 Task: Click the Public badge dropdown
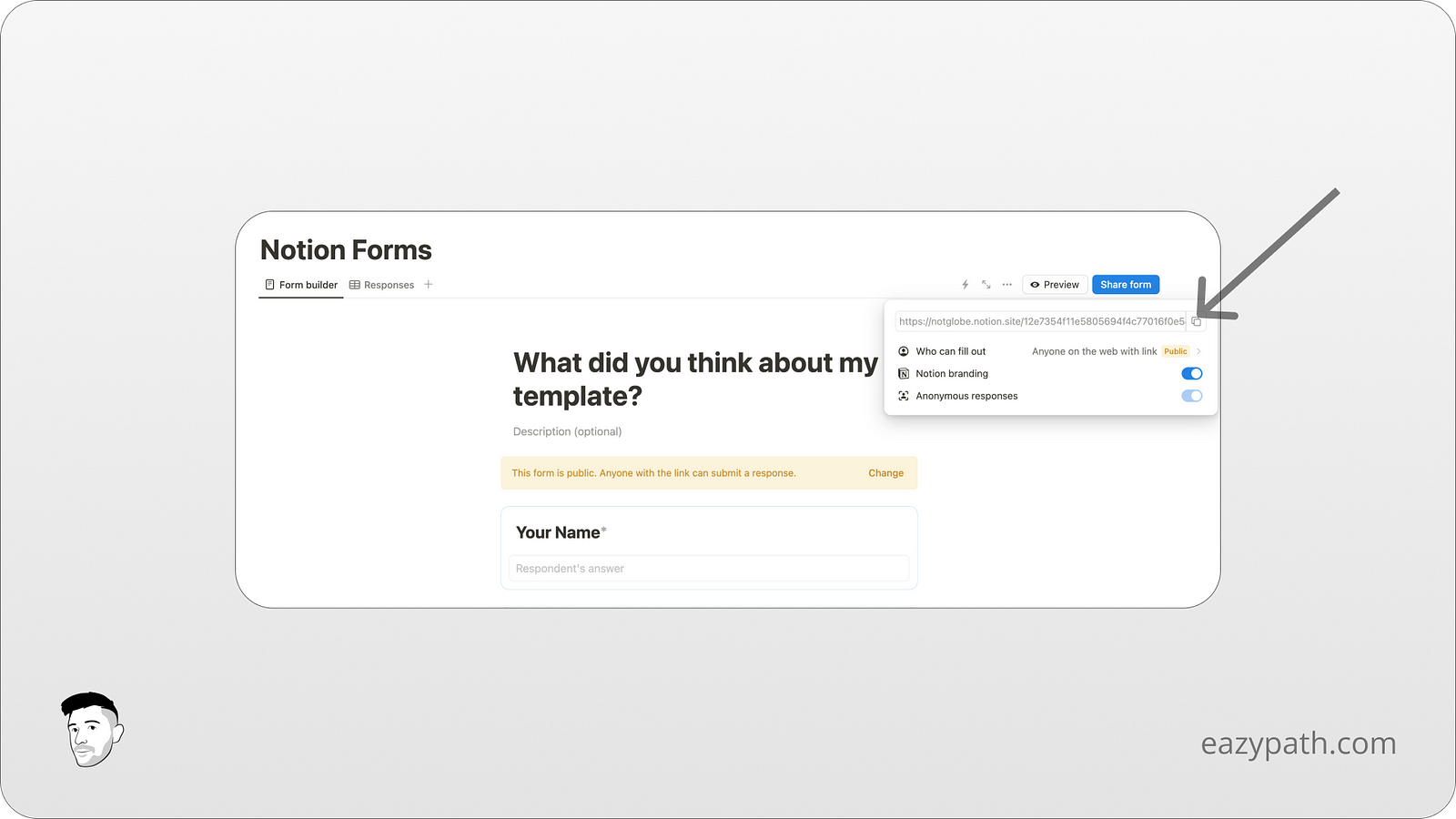pos(1175,351)
